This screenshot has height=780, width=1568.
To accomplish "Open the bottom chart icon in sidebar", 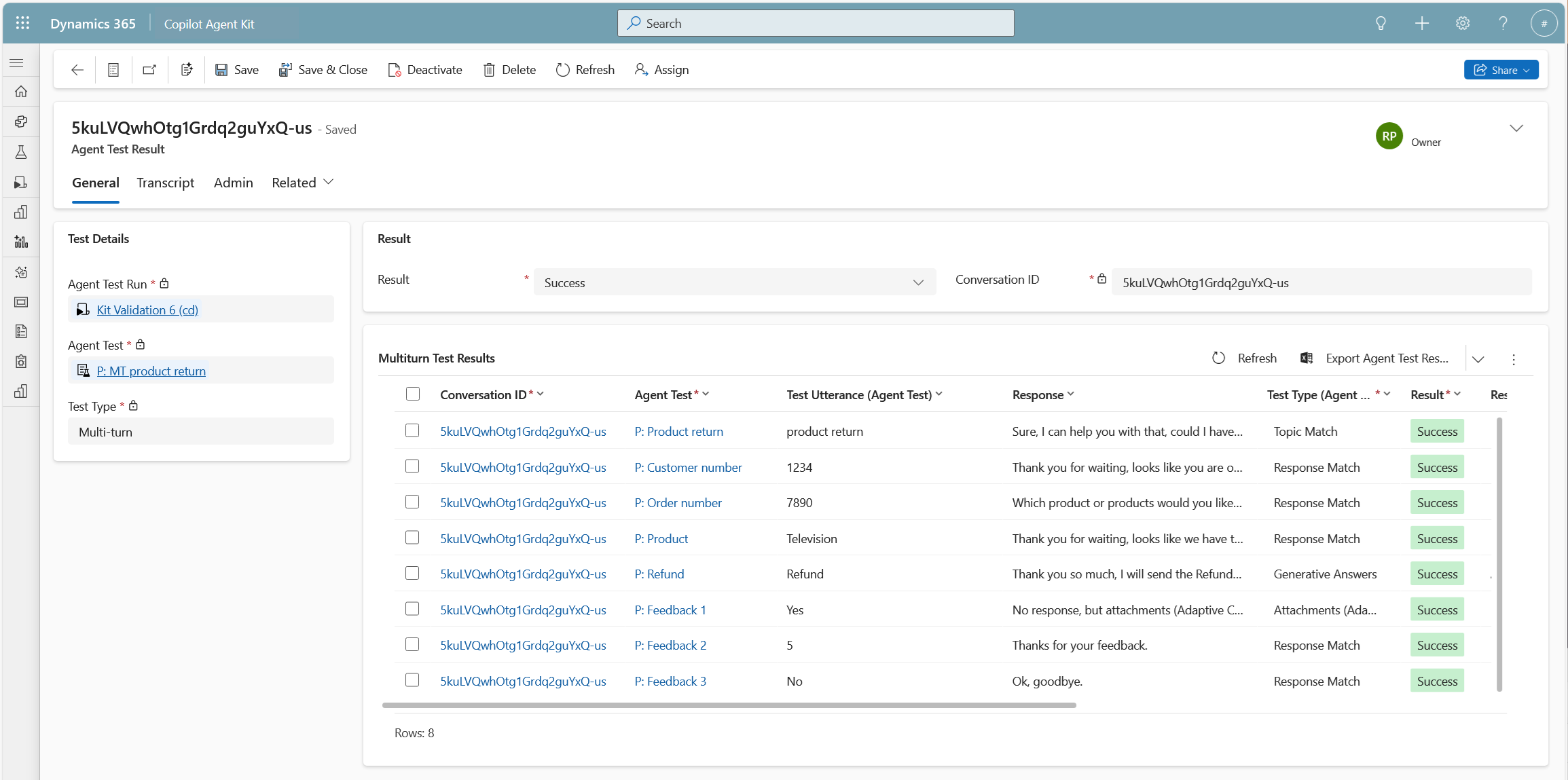I will pyautogui.click(x=21, y=391).
